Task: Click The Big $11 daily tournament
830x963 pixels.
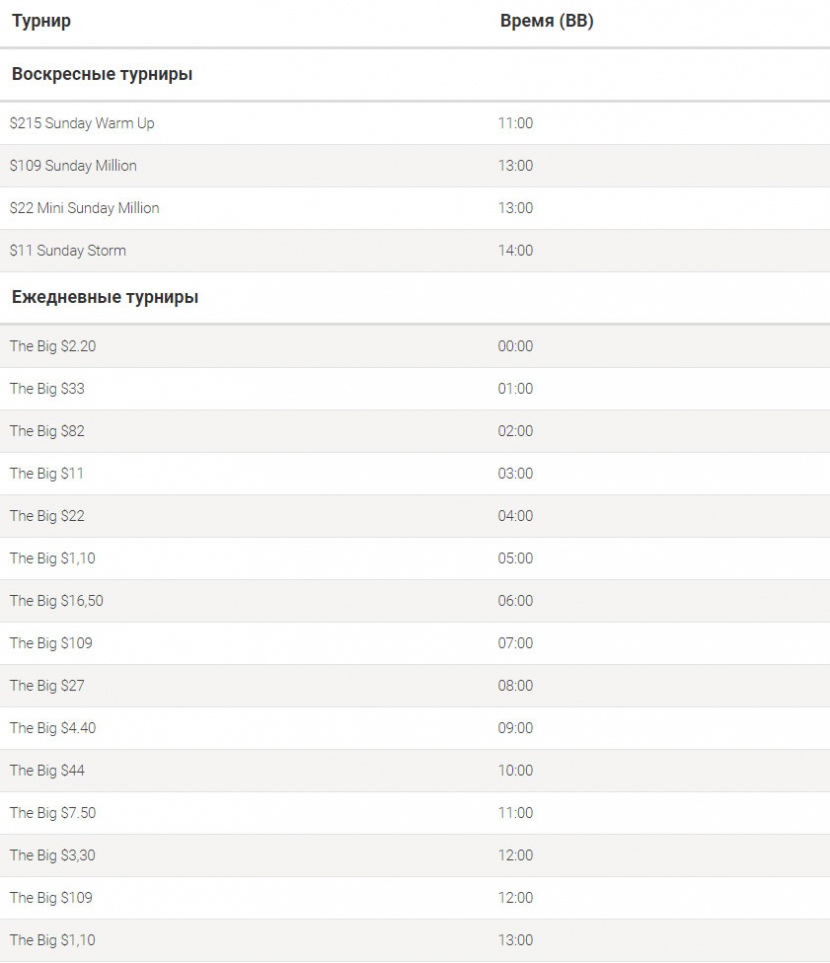Action: [47, 473]
